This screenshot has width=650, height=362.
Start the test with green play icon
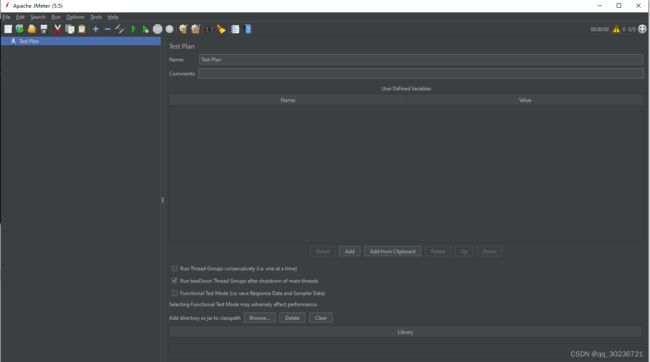pyautogui.click(x=133, y=29)
